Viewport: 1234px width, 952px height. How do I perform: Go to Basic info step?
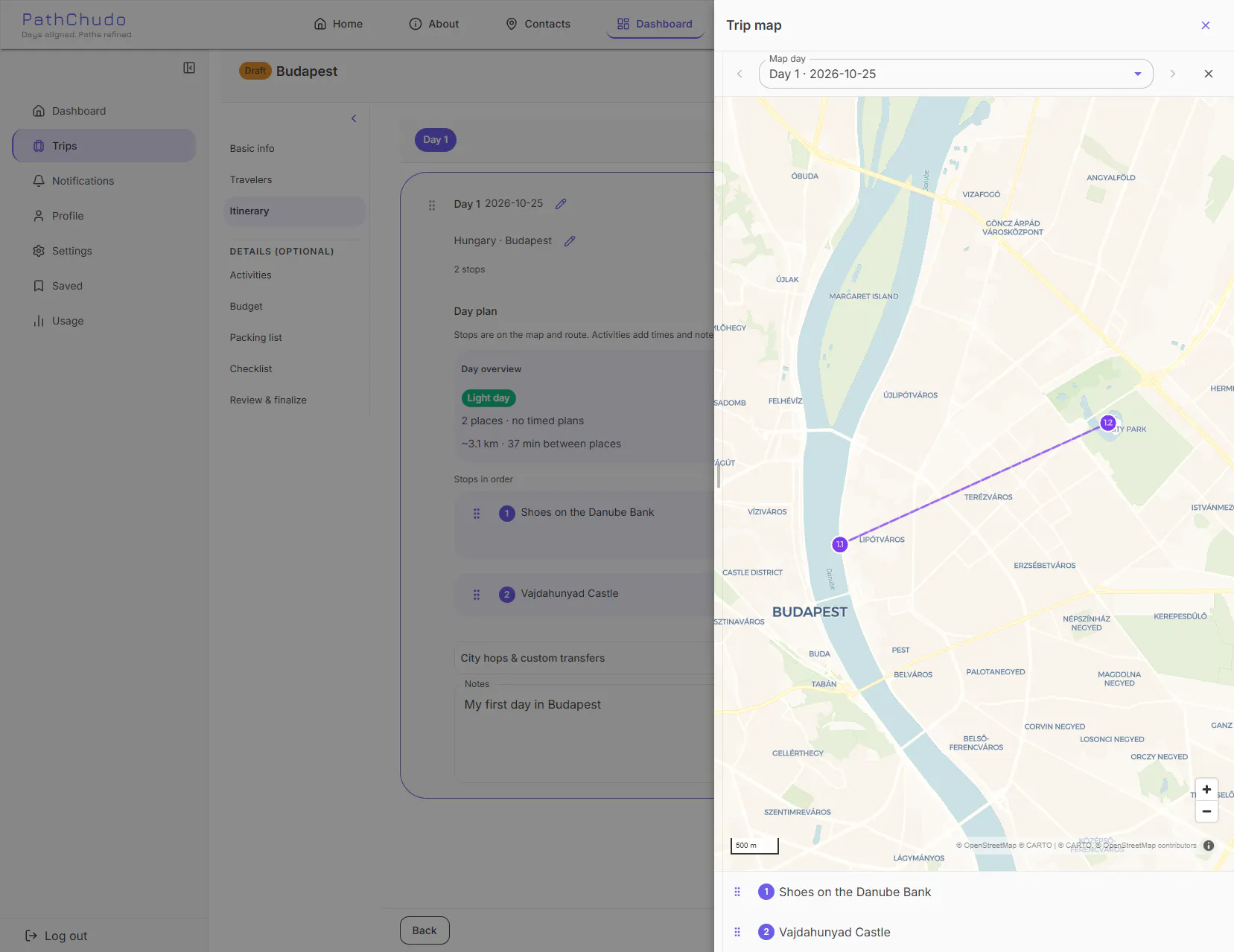(x=294, y=149)
